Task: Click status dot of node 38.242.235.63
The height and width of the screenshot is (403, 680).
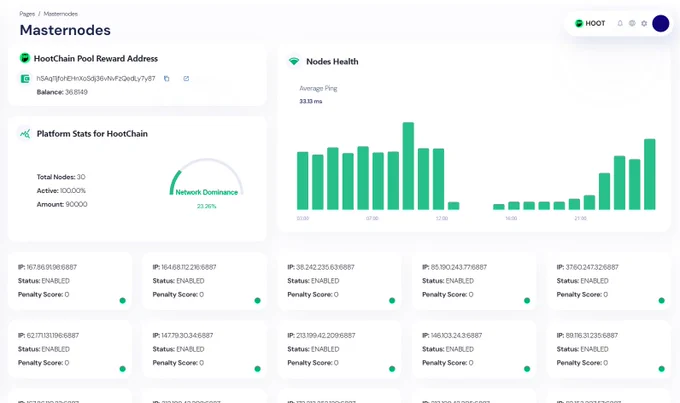Action: coord(392,301)
